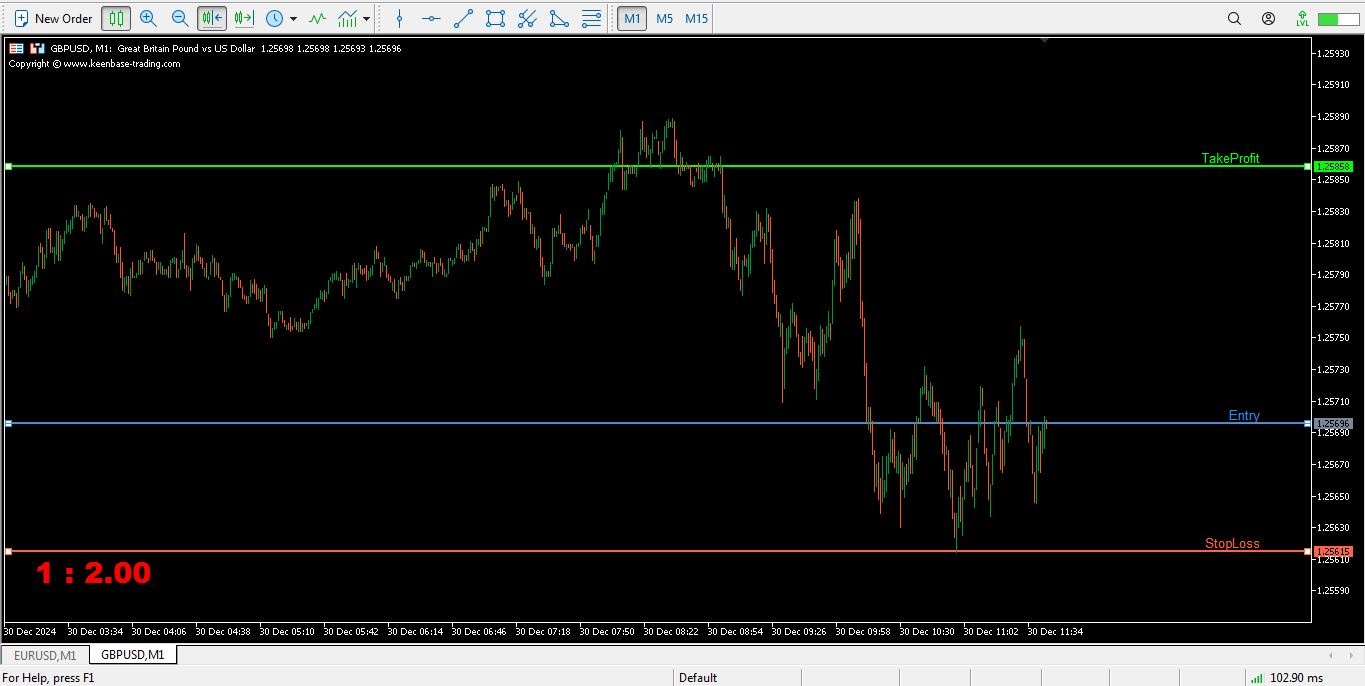Click the connection signal bars icon
The image size is (1365, 686).
(x=1255, y=677)
